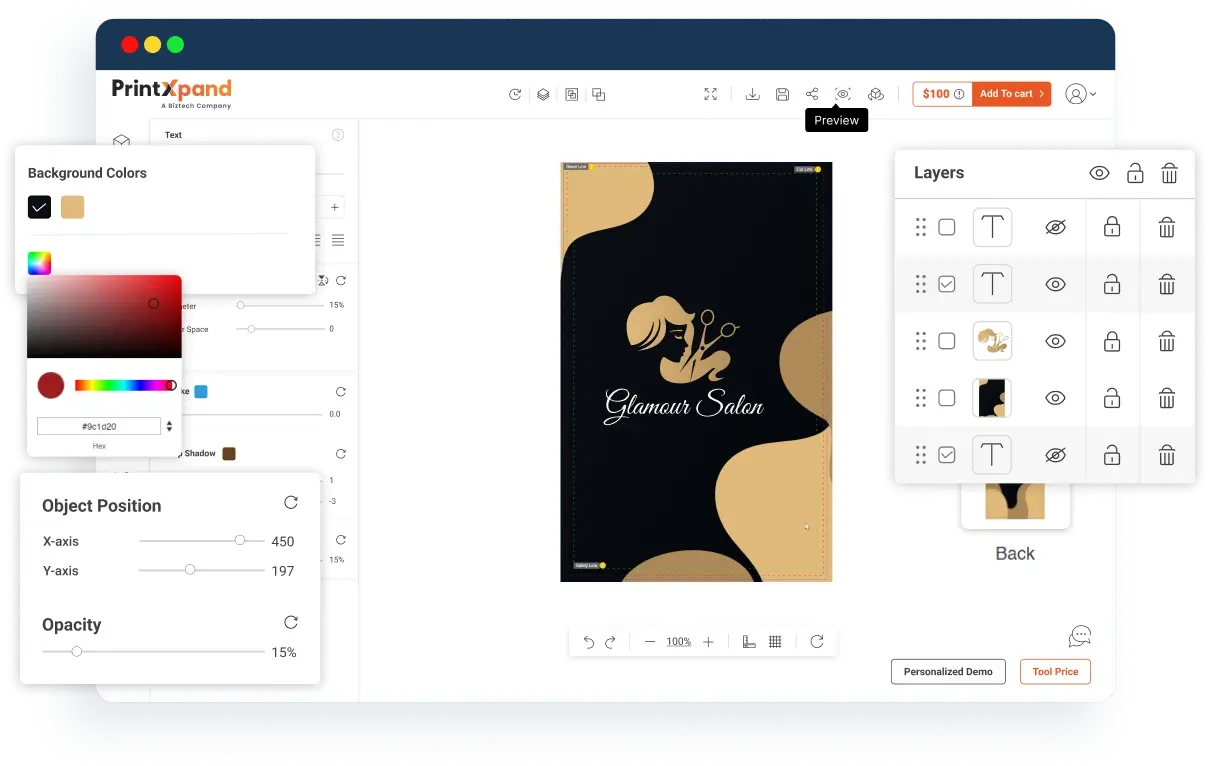The image size is (1209, 766).
Task: Switch color format with Hex stepper arrows
Action: point(169,426)
